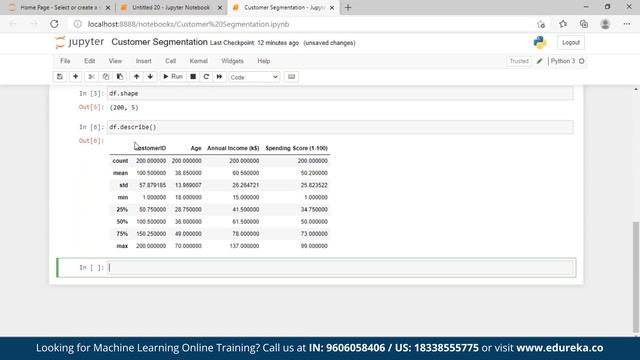Click the Annual Income (k$) column header

pyautogui.click(x=233, y=148)
